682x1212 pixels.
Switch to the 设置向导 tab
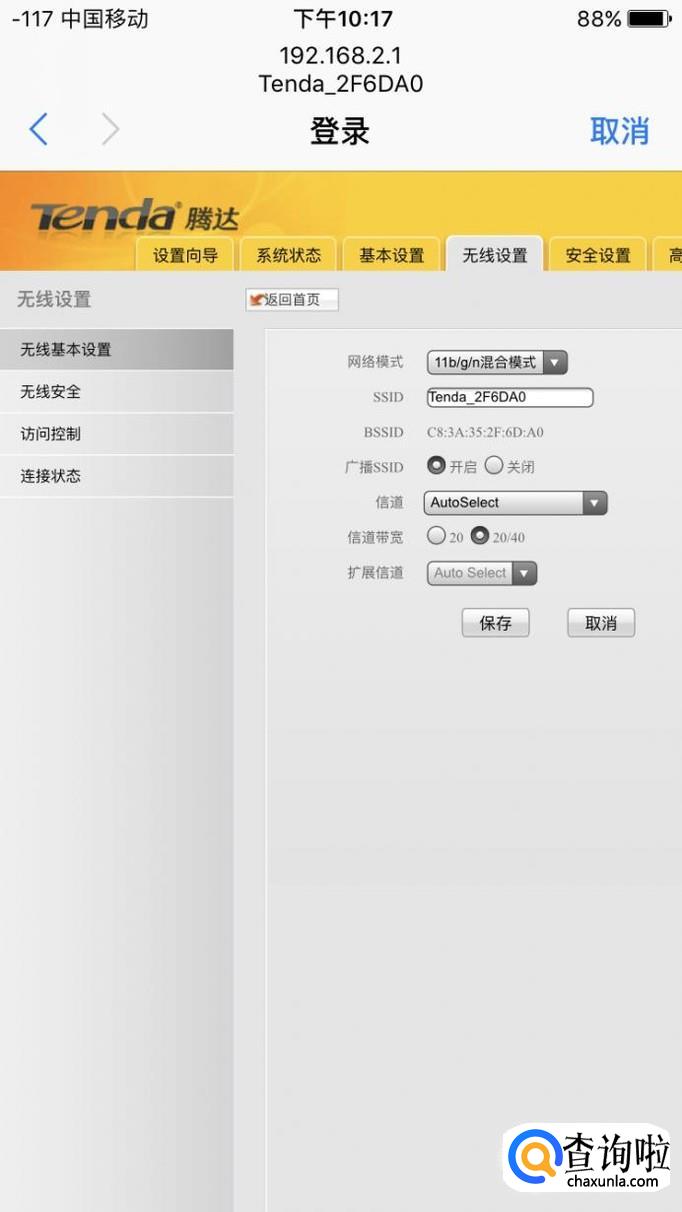tap(185, 255)
